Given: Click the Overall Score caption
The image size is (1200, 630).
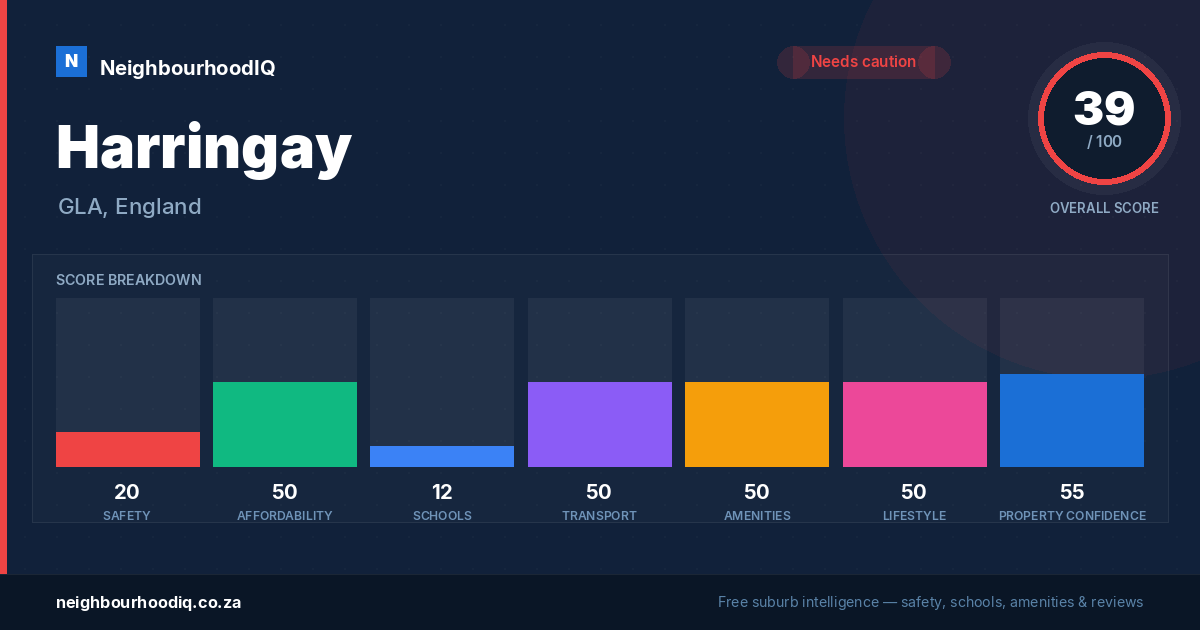Looking at the screenshot, I should pyautogui.click(x=1104, y=208).
